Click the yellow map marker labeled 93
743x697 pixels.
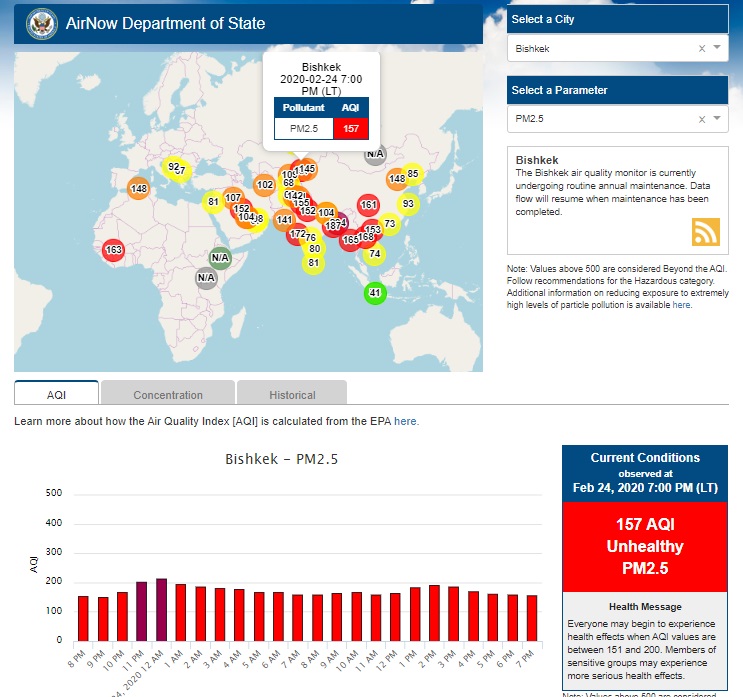coord(407,204)
